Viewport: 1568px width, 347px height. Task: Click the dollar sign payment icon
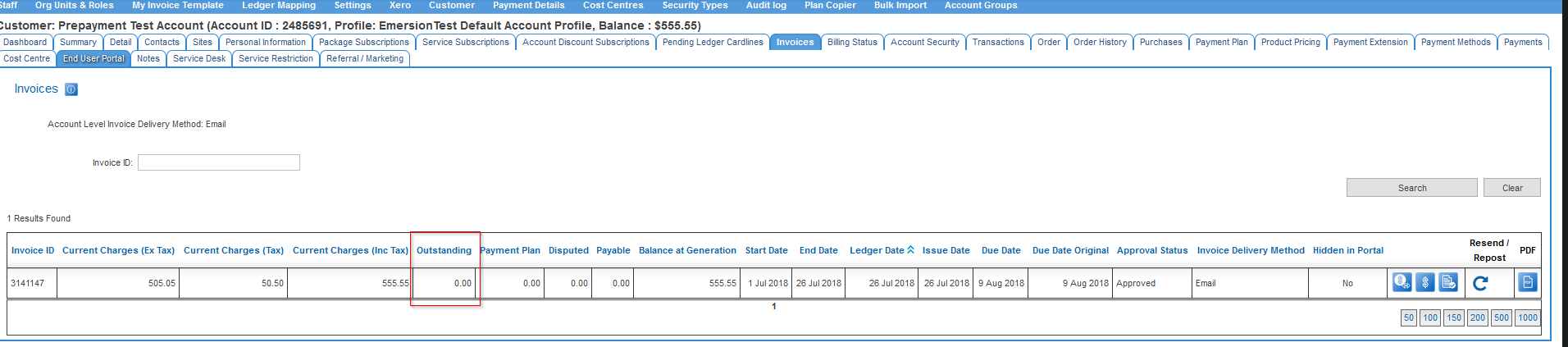[1425, 283]
